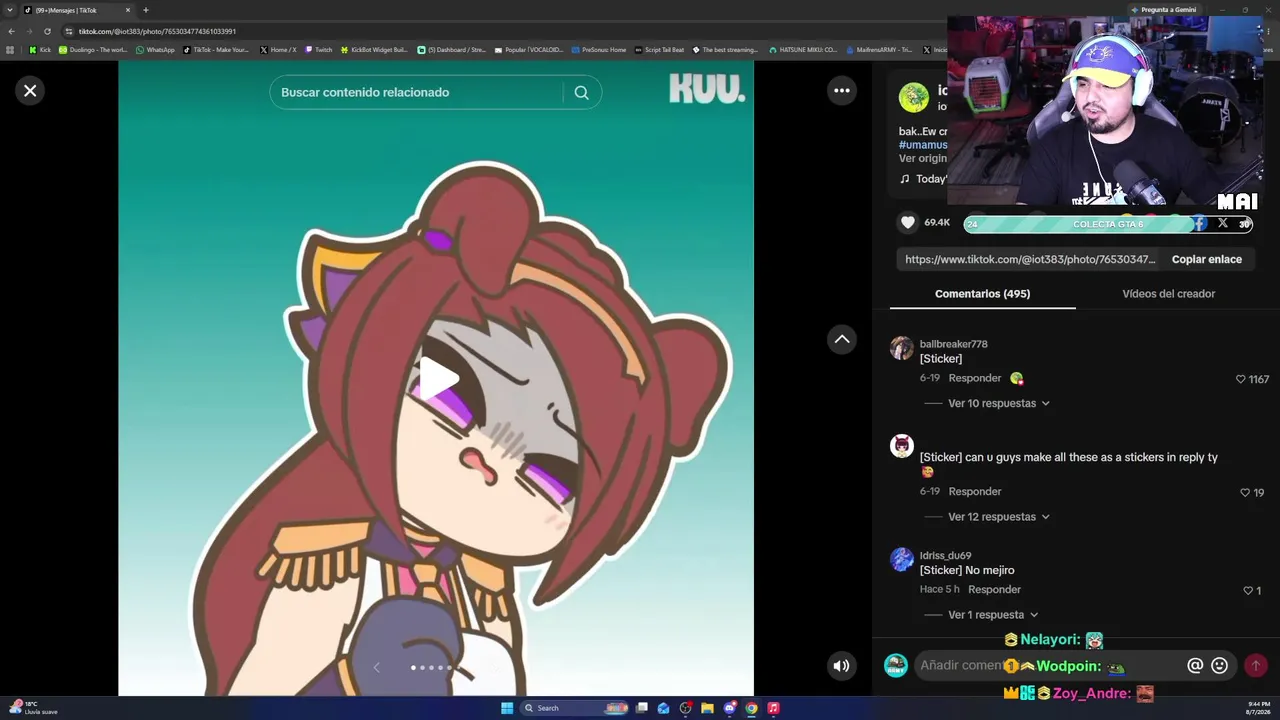Click the '#umamus' hashtag link
This screenshot has width=1280, height=720.
923,145
